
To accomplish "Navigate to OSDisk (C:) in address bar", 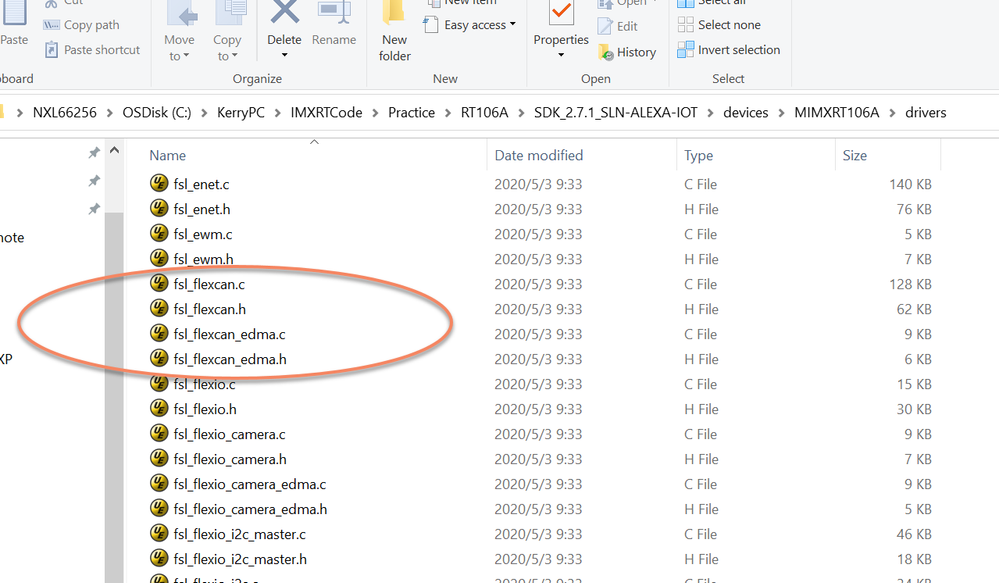I will pyautogui.click(x=157, y=113).
